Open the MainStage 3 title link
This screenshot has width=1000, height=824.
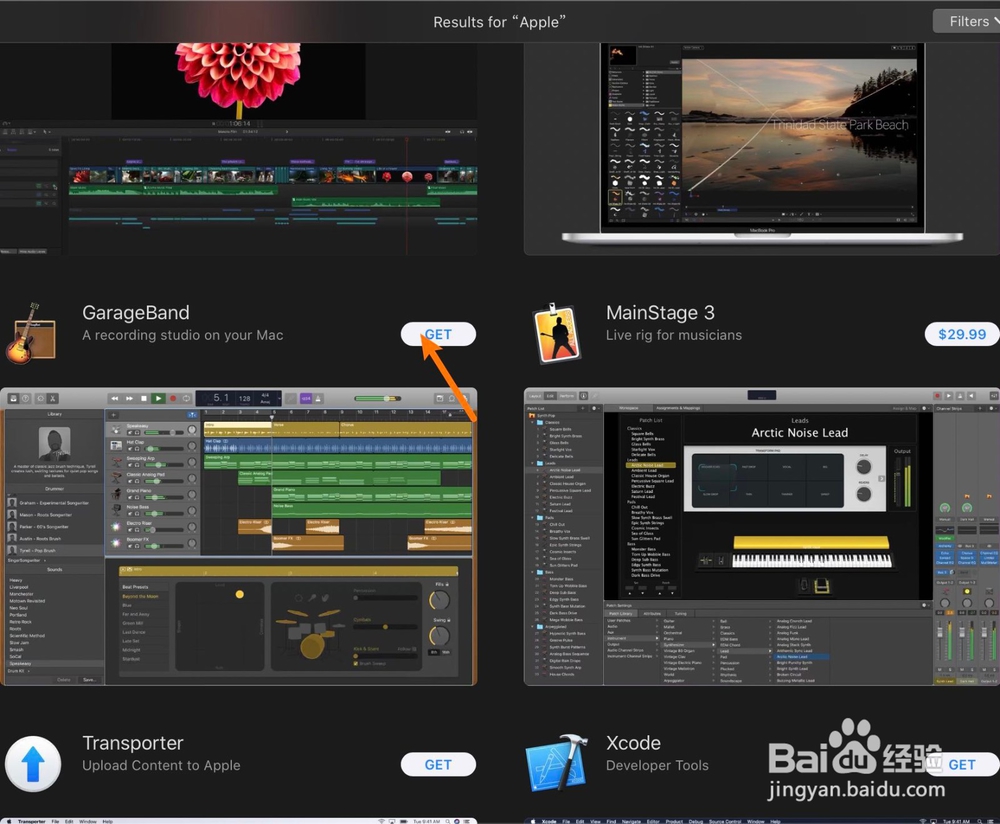click(660, 313)
